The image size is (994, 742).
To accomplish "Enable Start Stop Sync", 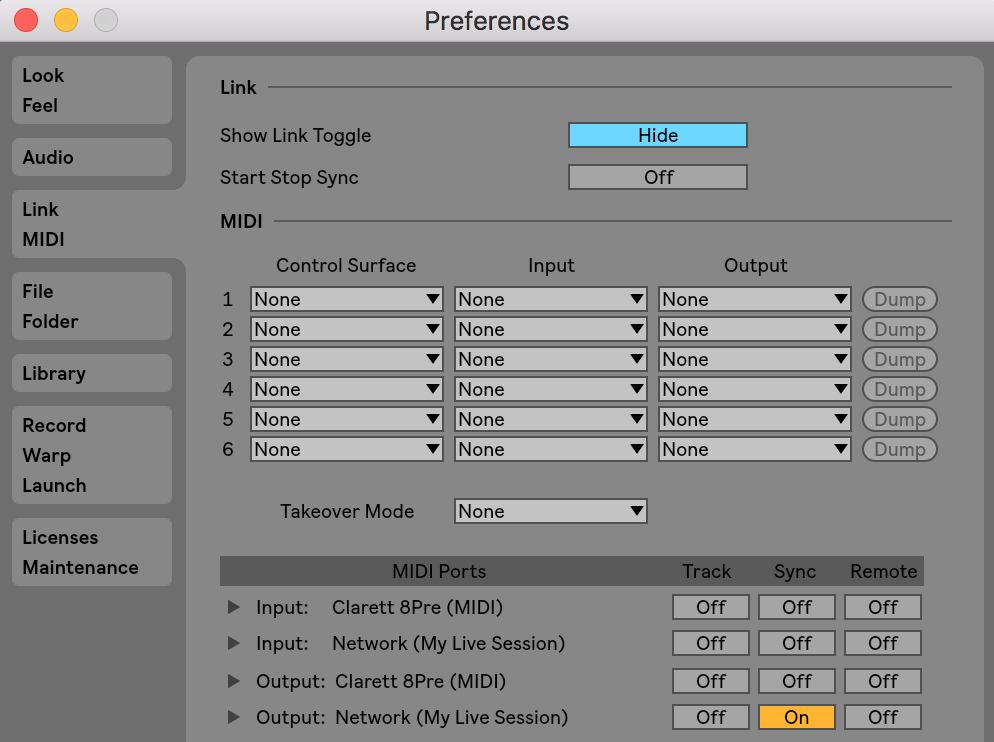I will 657,177.
